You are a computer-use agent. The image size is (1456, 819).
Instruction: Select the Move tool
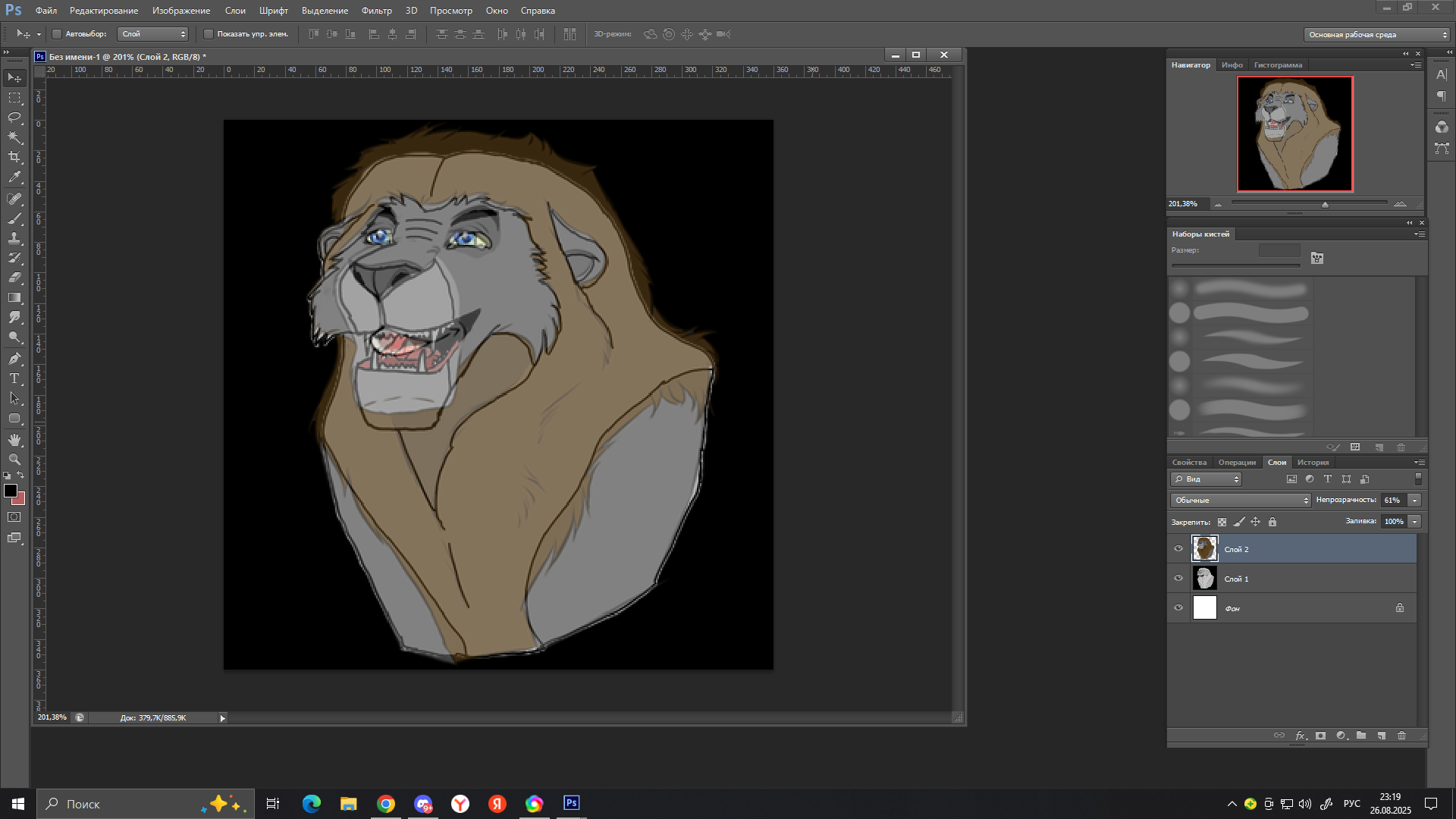[x=14, y=78]
